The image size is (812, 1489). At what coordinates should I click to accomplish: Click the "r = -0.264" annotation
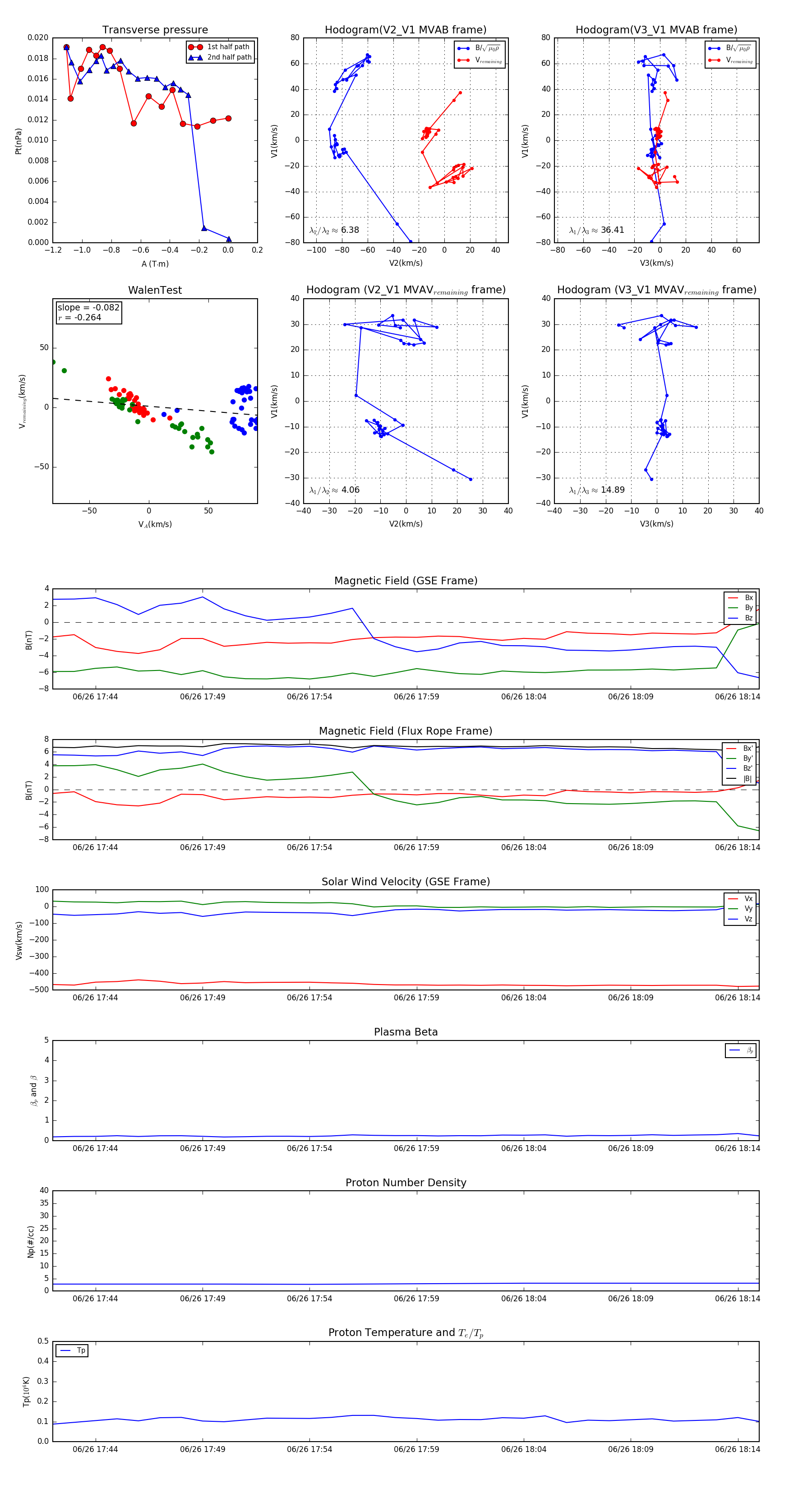click(80, 317)
